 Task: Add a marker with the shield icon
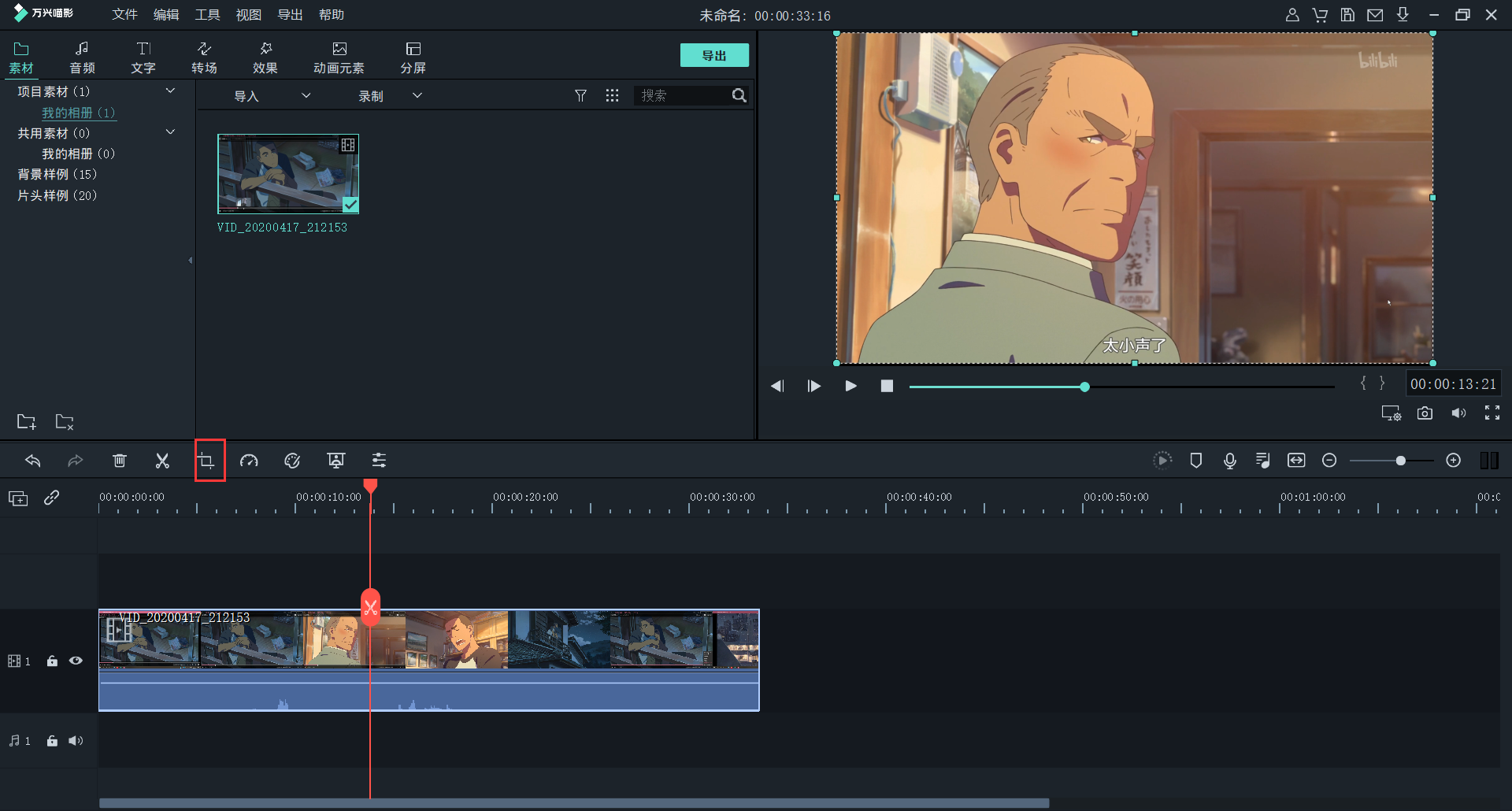click(x=1195, y=461)
